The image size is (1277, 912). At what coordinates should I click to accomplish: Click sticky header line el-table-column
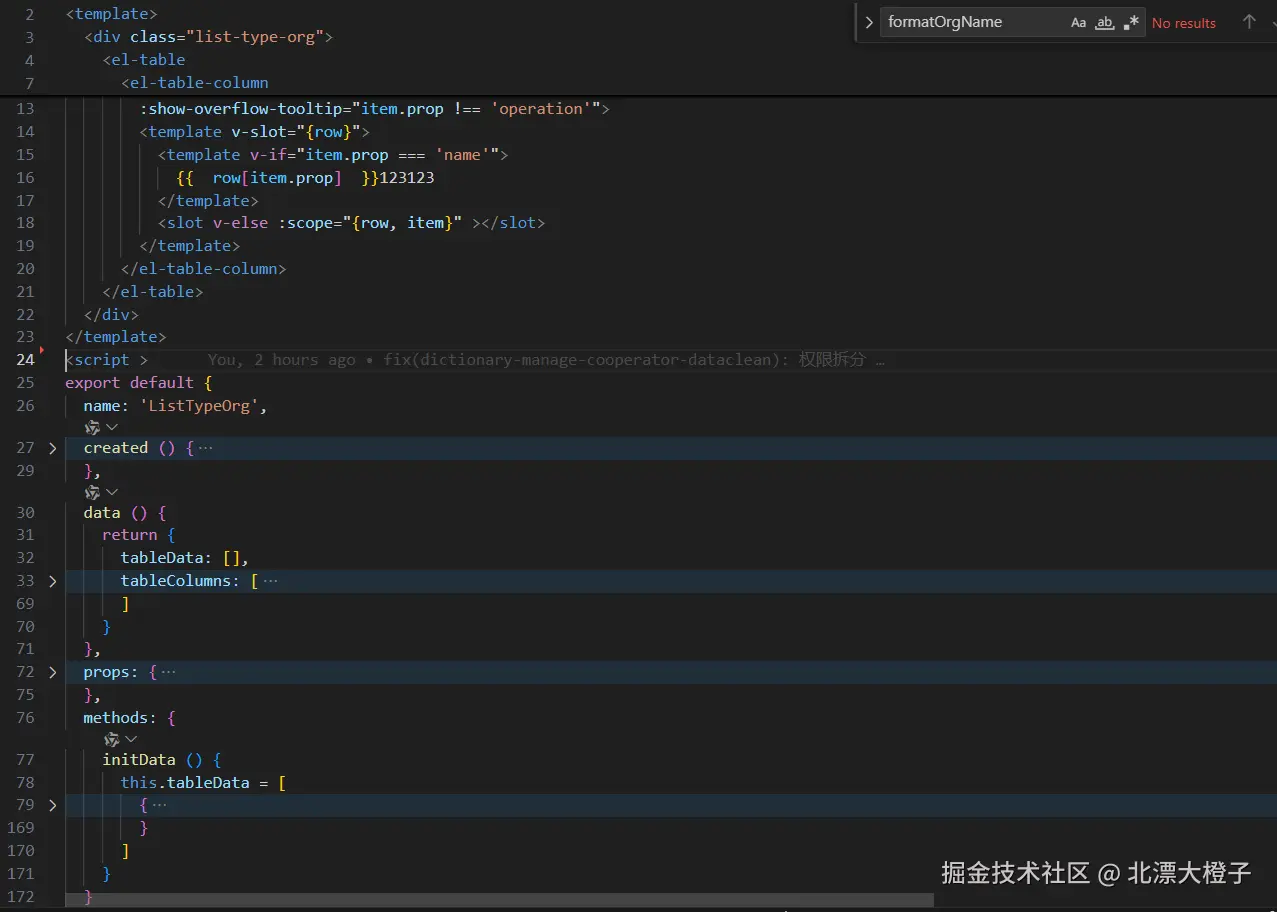tap(195, 83)
